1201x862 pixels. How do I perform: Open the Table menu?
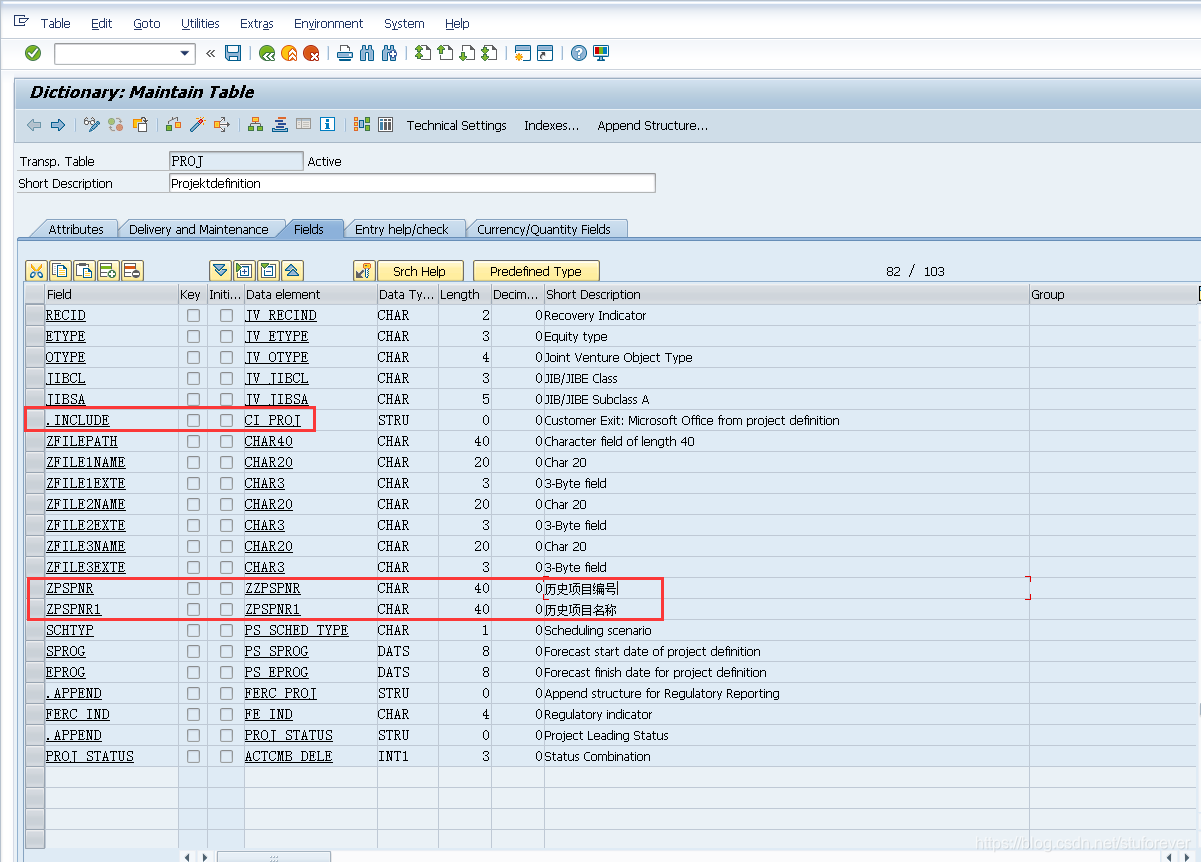pos(55,23)
